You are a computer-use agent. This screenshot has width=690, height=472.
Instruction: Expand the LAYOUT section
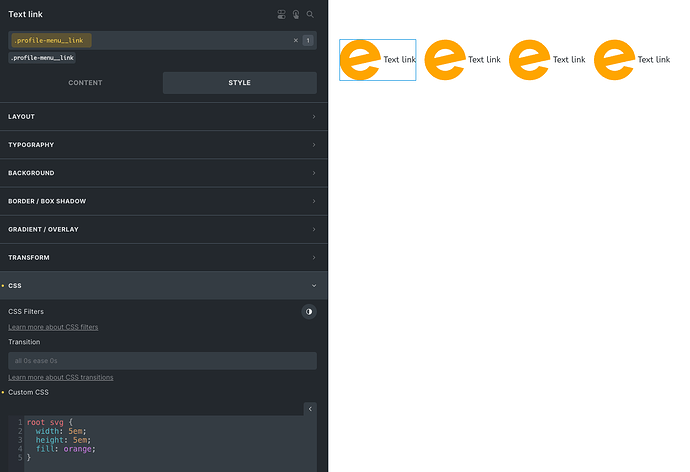(x=164, y=117)
